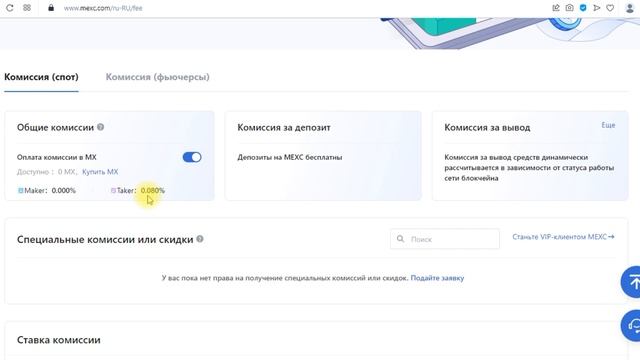
Task: Click the help icon beside Общие комиссии
Action: pos(100,127)
